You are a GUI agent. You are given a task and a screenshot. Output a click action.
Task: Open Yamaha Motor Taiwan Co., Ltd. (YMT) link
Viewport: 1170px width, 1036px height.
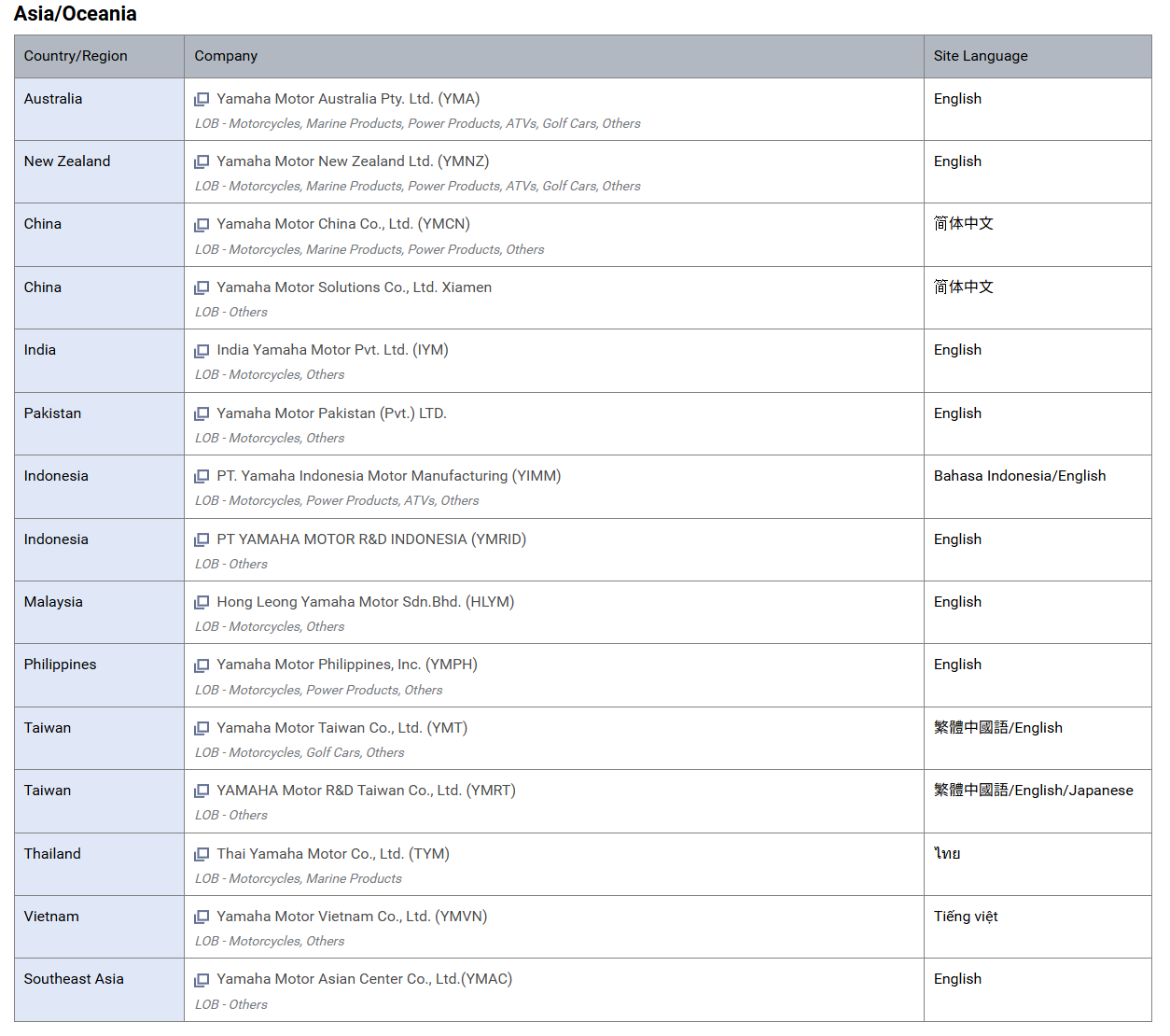[x=341, y=728]
